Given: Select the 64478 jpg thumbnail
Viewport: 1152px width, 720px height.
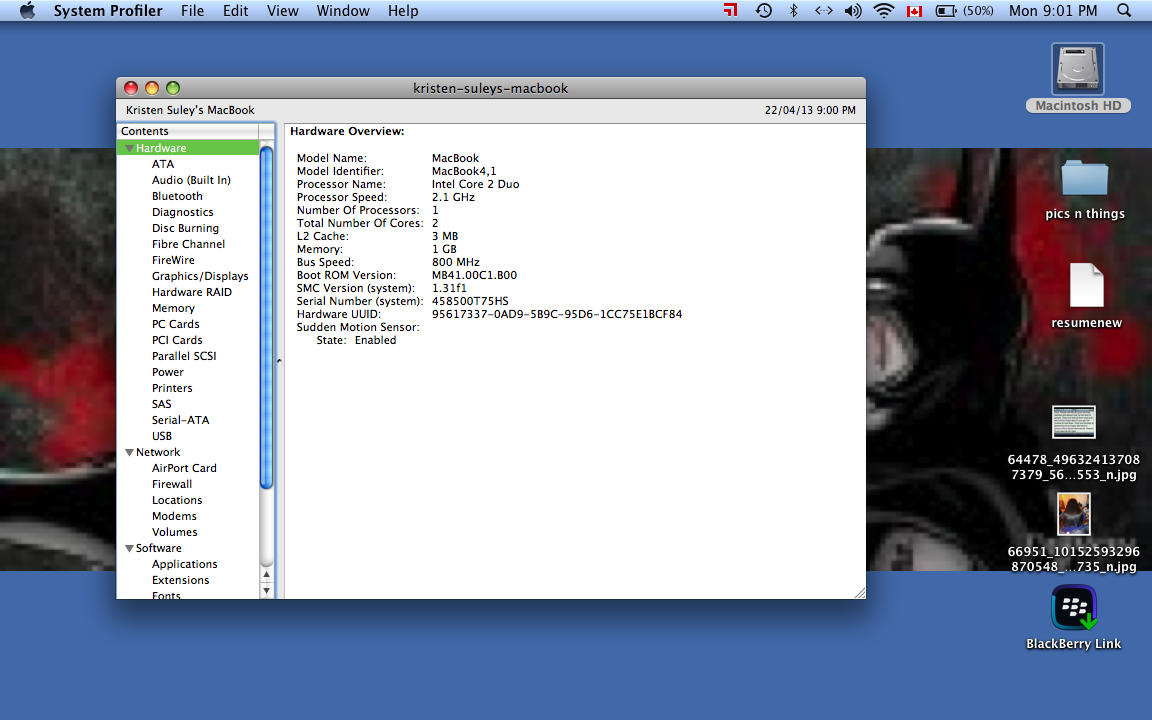Looking at the screenshot, I should click(x=1074, y=422).
